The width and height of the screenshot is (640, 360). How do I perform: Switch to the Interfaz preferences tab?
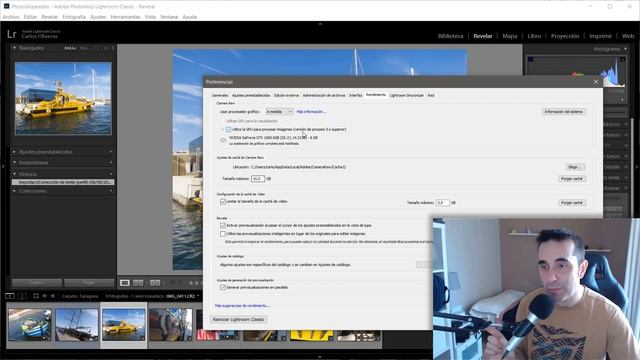[x=356, y=95]
